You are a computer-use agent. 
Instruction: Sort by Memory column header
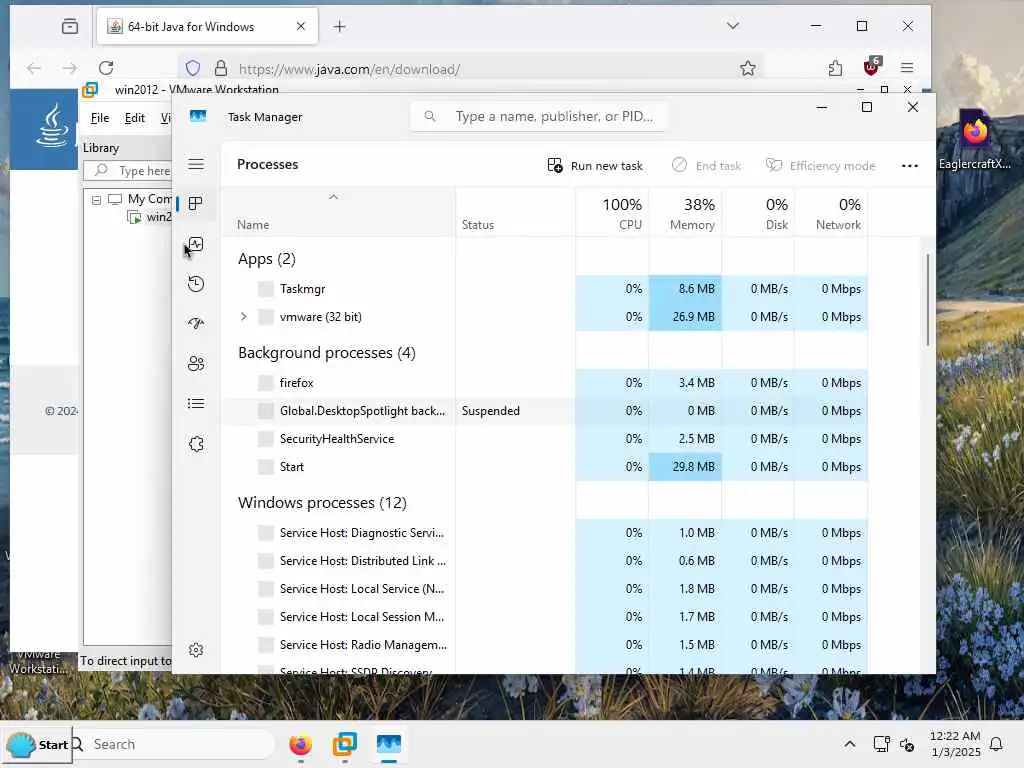[685, 214]
